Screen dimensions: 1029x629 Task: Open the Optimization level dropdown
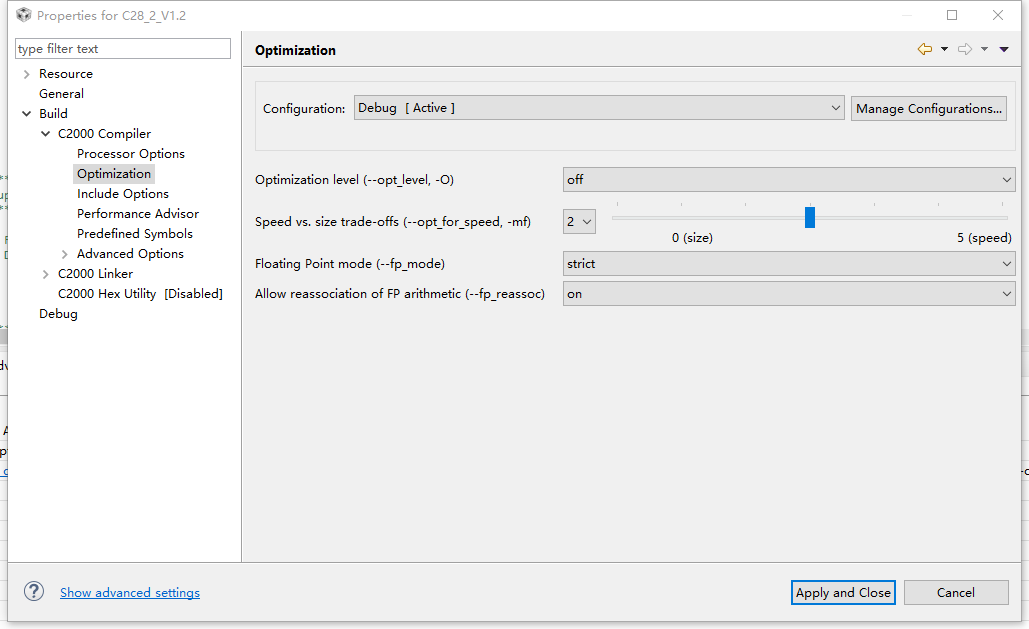tap(788, 180)
